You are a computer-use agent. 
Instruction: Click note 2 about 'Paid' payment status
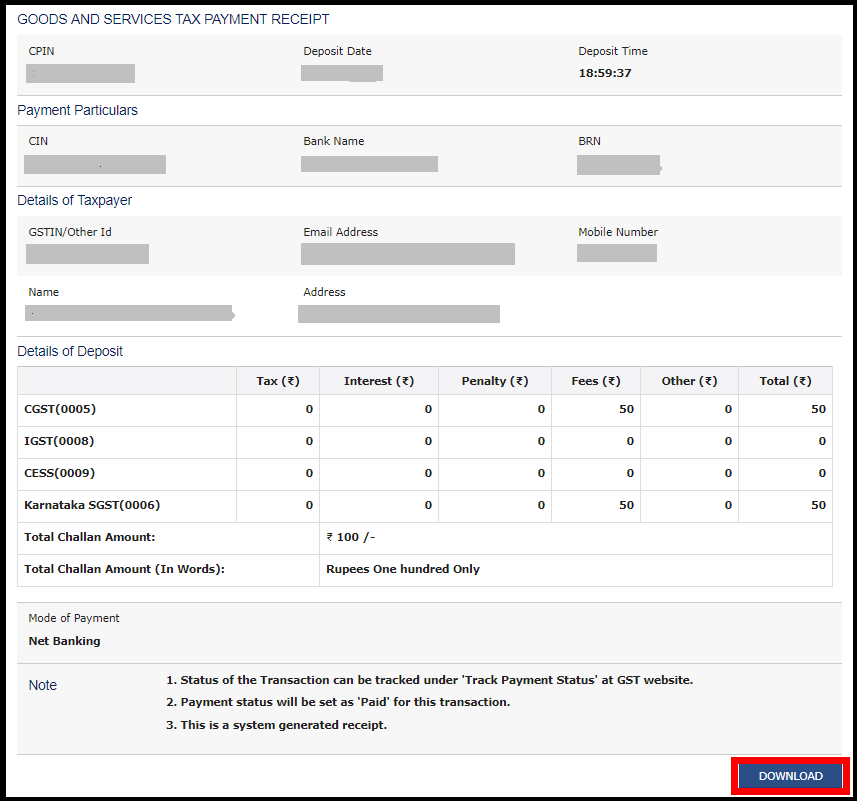click(x=338, y=702)
